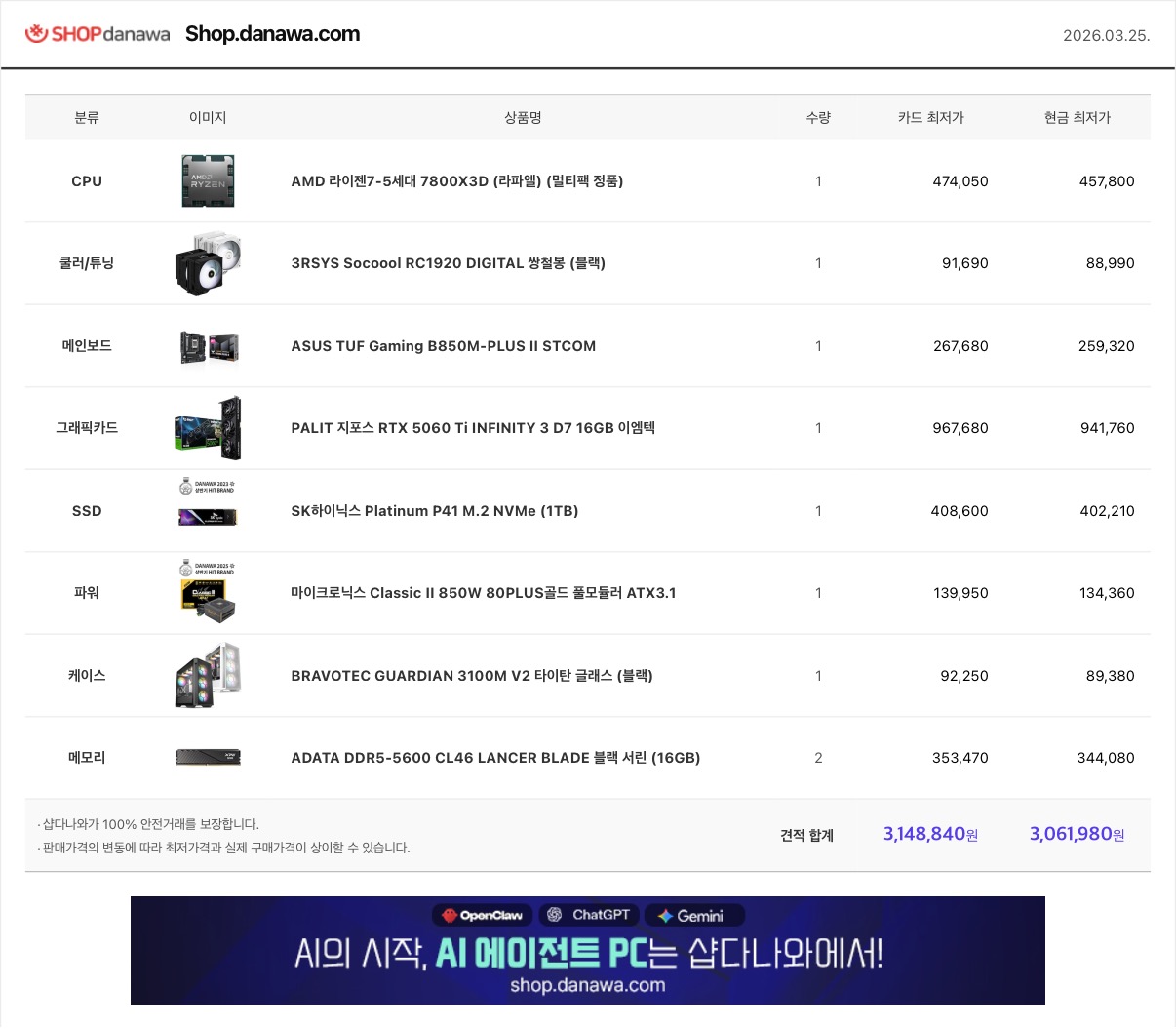Click the 수량 column header

point(818,117)
